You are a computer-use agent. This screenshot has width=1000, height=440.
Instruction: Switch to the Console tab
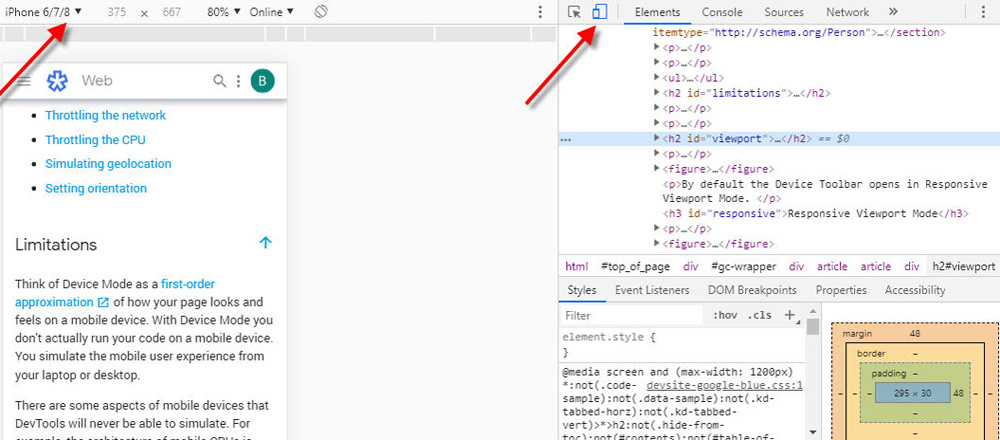coord(722,12)
